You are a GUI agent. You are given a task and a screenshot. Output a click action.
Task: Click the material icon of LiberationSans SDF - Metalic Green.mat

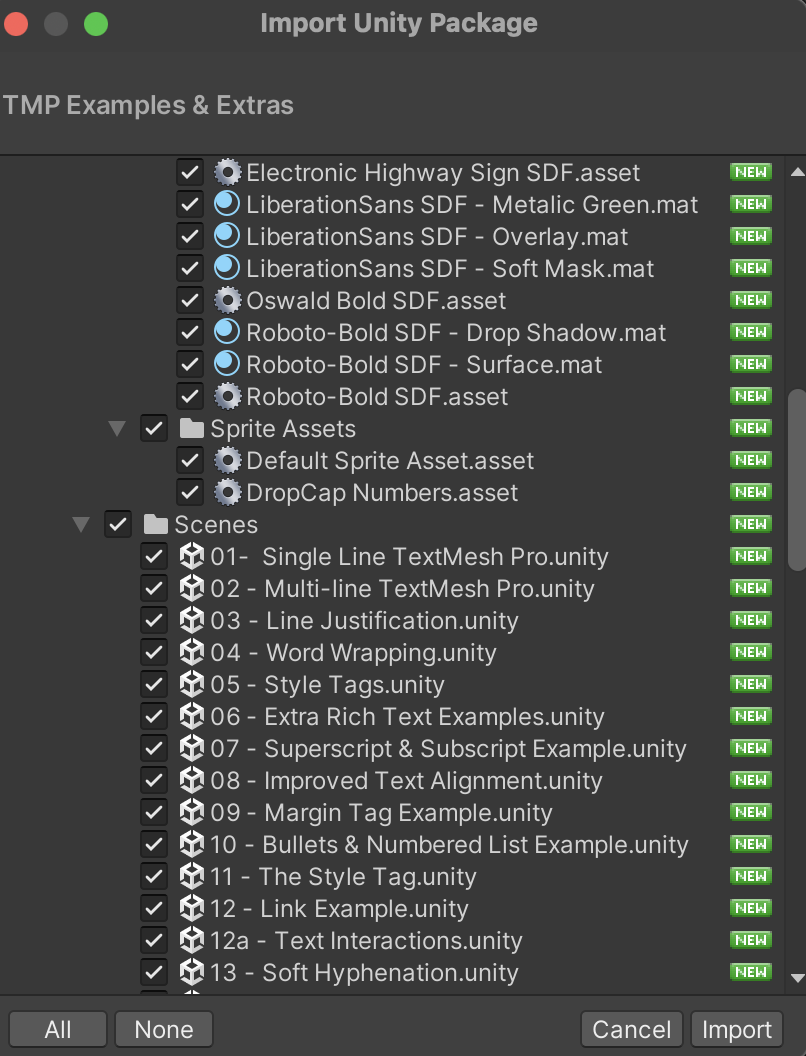click(227, 204)
